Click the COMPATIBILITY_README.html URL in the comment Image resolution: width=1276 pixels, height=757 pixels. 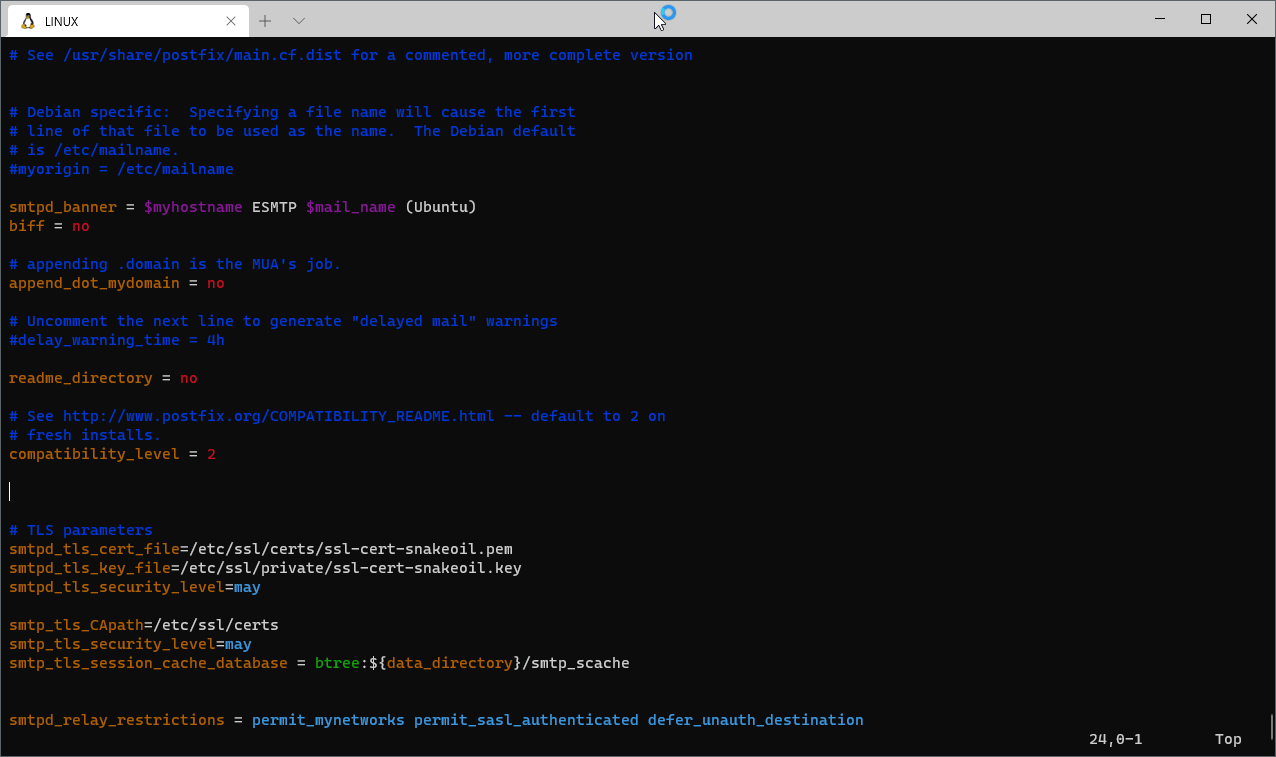(x=279, y=416)
